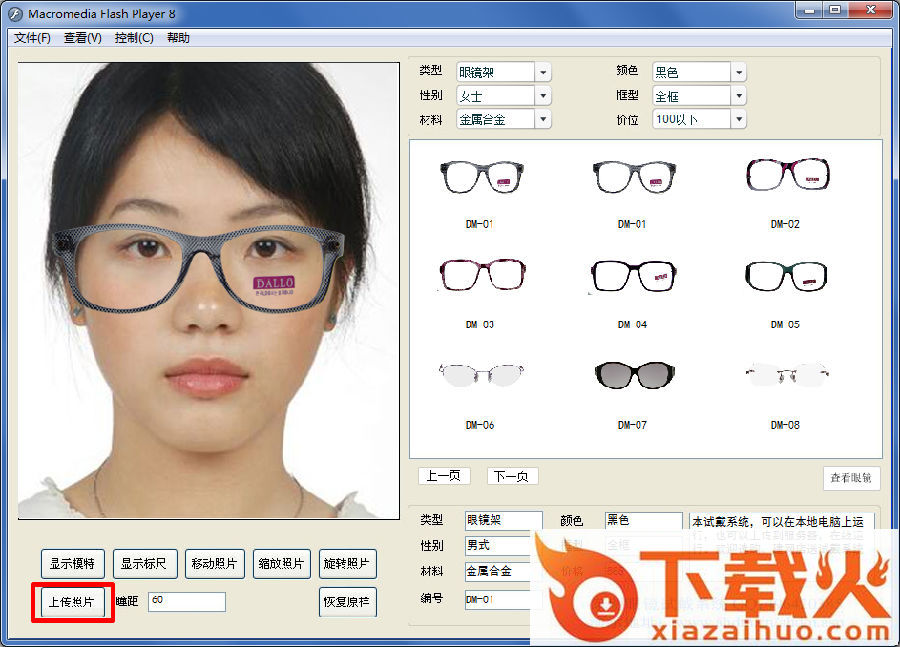900x647 pixels.
Task: Select the DM 04 black glasses thumbnail
Action: (634, 276)
